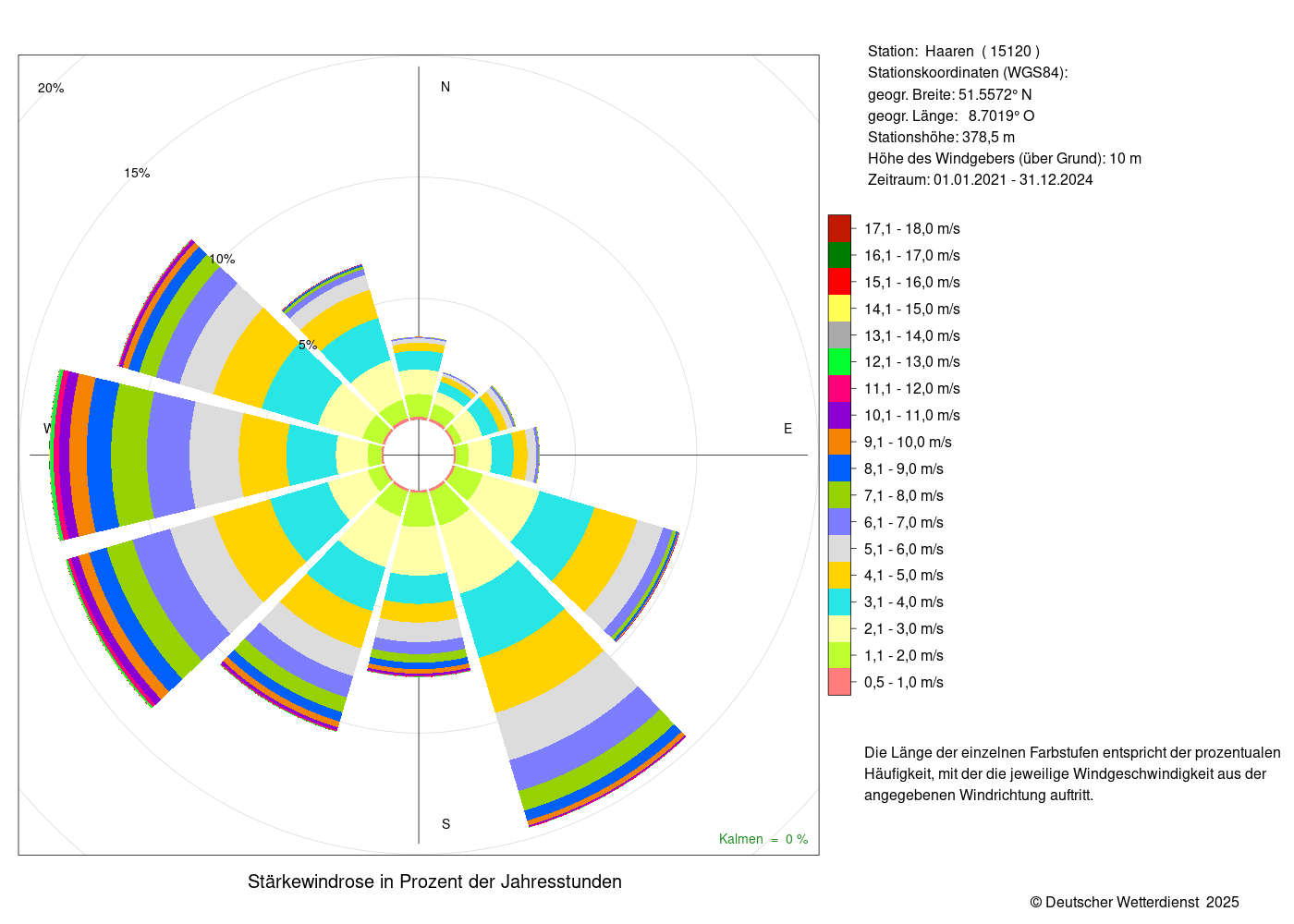Click the Stationshöhe 378,5 m text

(x=941, y=137)
